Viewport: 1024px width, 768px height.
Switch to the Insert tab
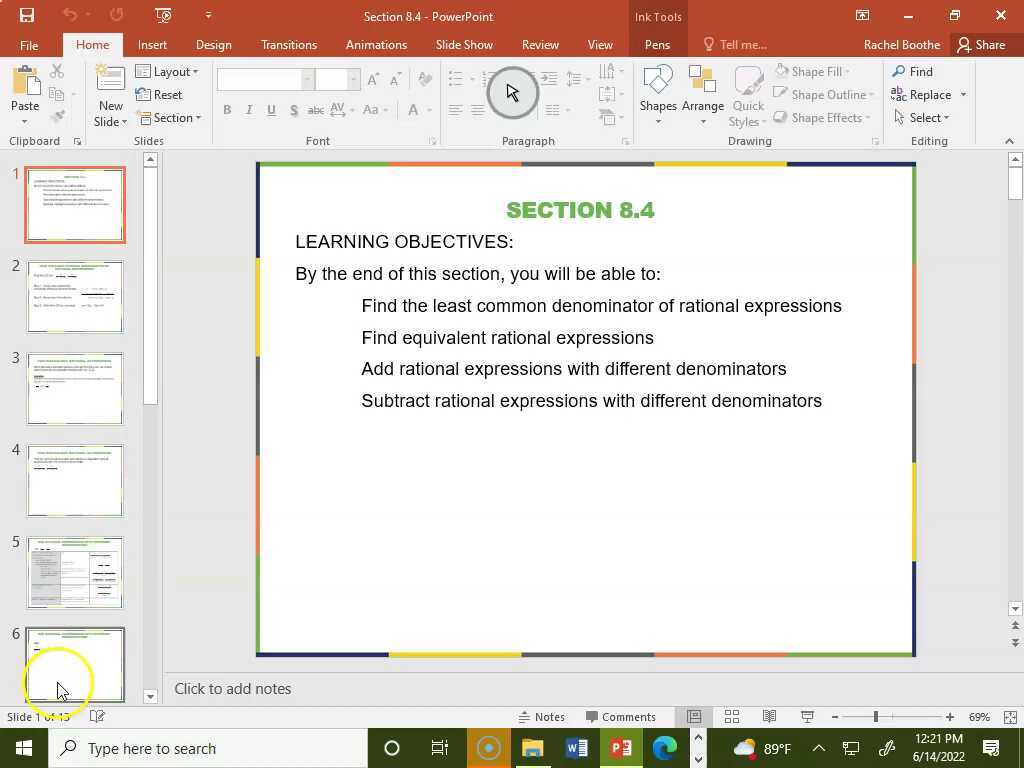pos(152,44)
